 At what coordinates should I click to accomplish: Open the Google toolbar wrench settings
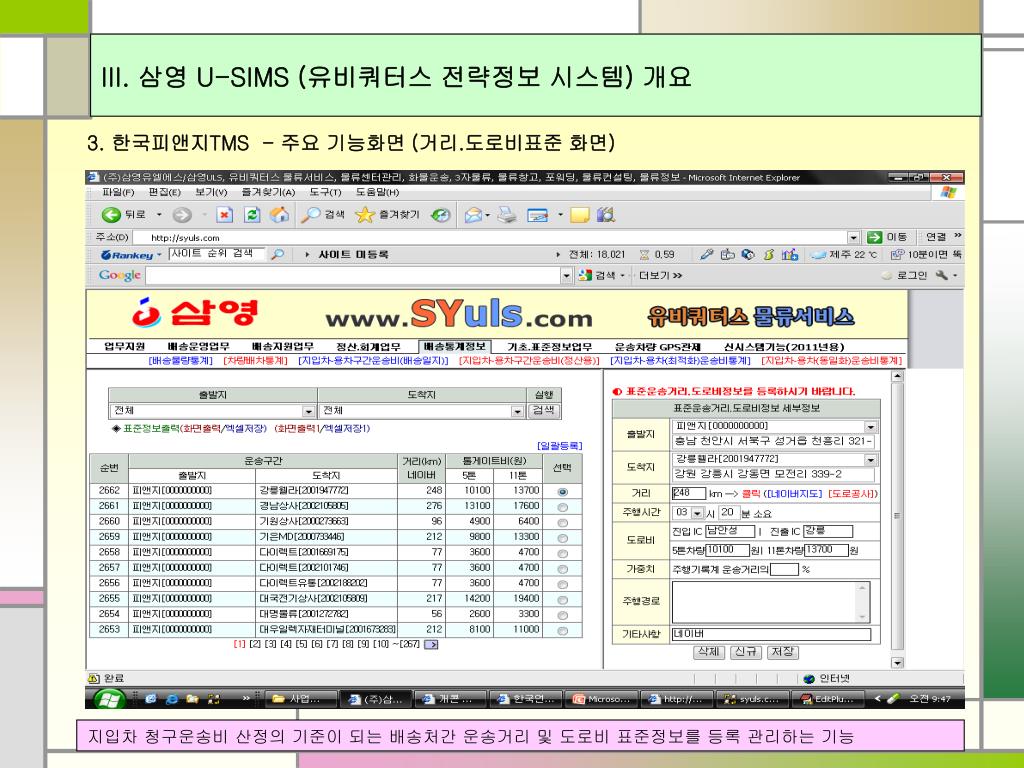point(942,276)
